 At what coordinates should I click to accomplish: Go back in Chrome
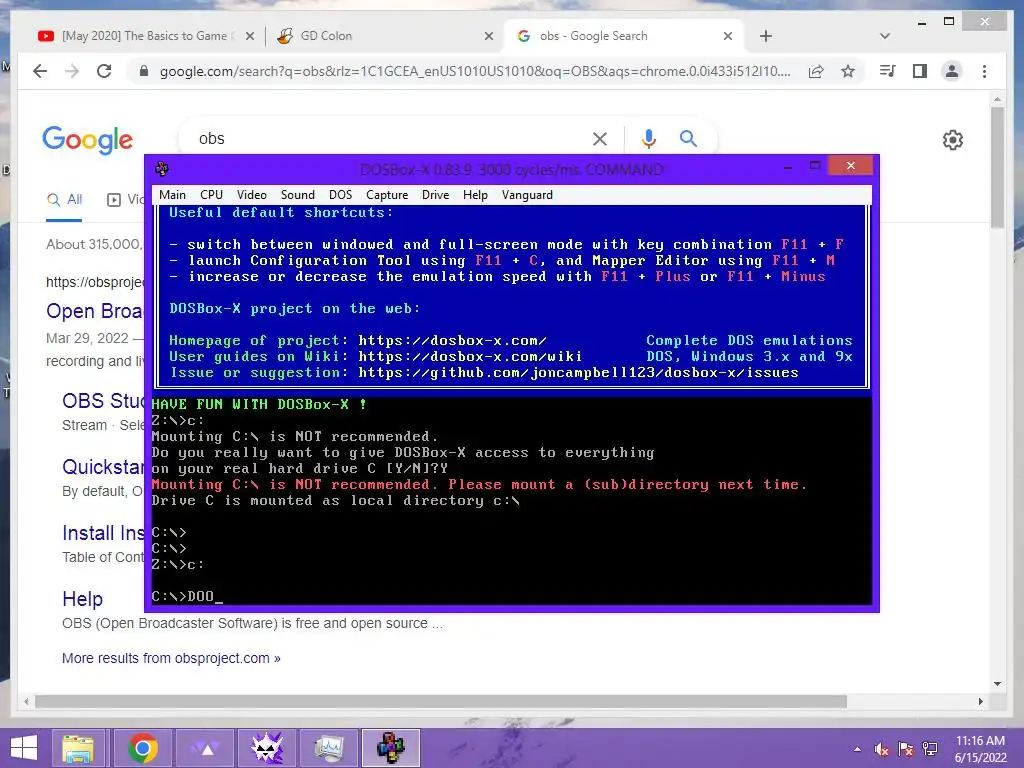click(x=40, y=71)
